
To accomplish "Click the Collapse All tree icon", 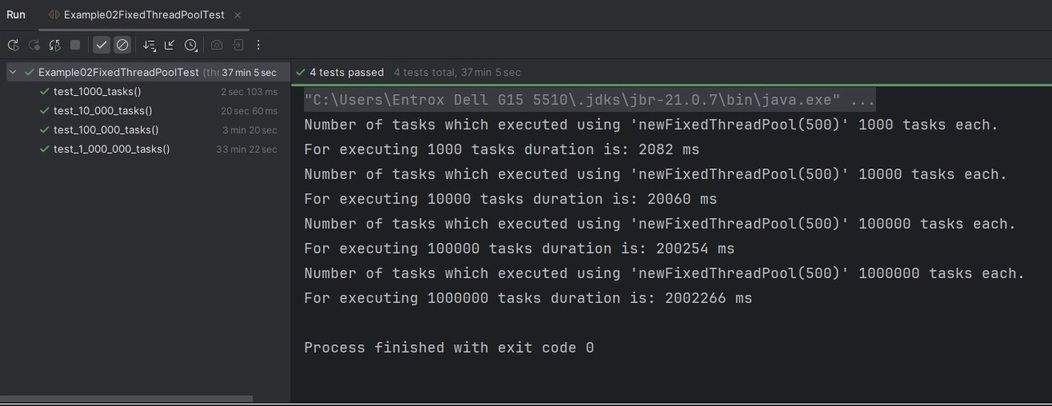I will (x=169, y=45).
